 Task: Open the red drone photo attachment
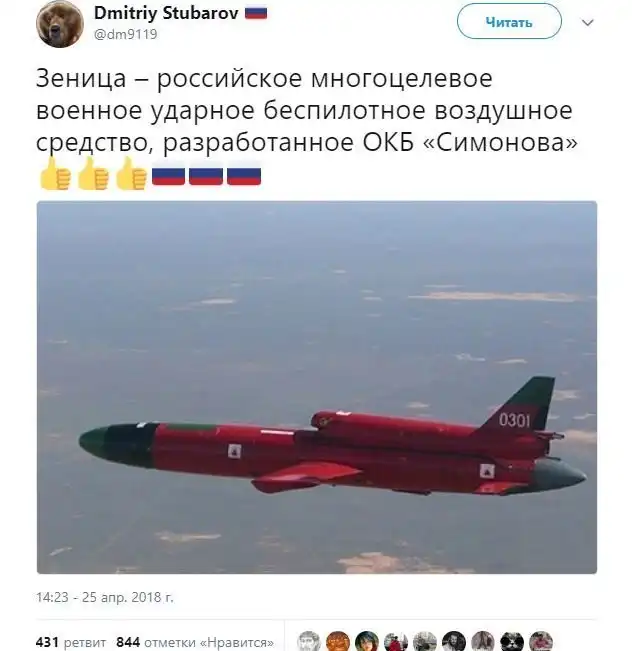pos(317,387)
